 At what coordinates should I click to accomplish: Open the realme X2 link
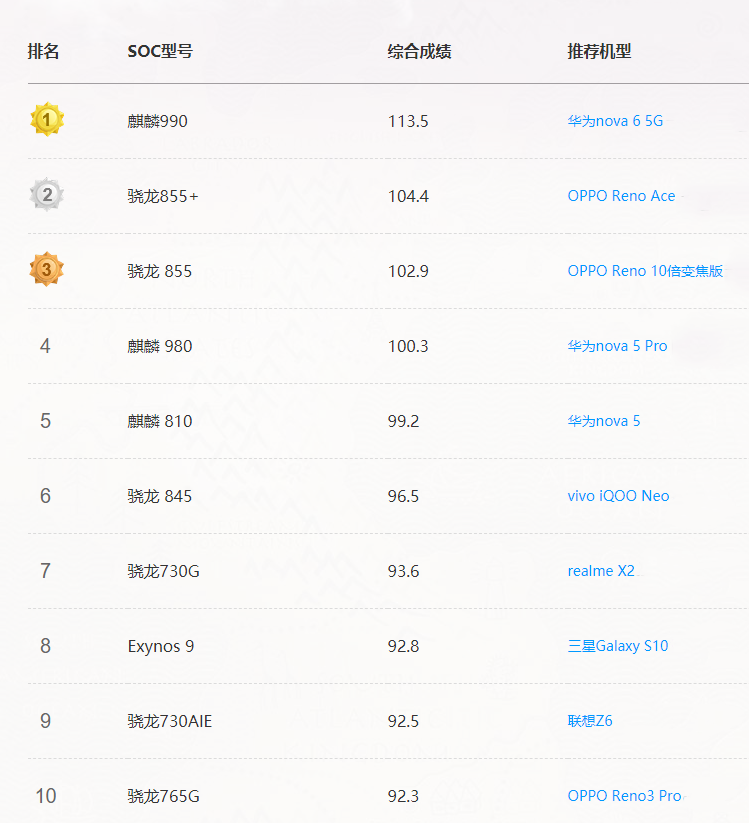click(x=601, y=571)
